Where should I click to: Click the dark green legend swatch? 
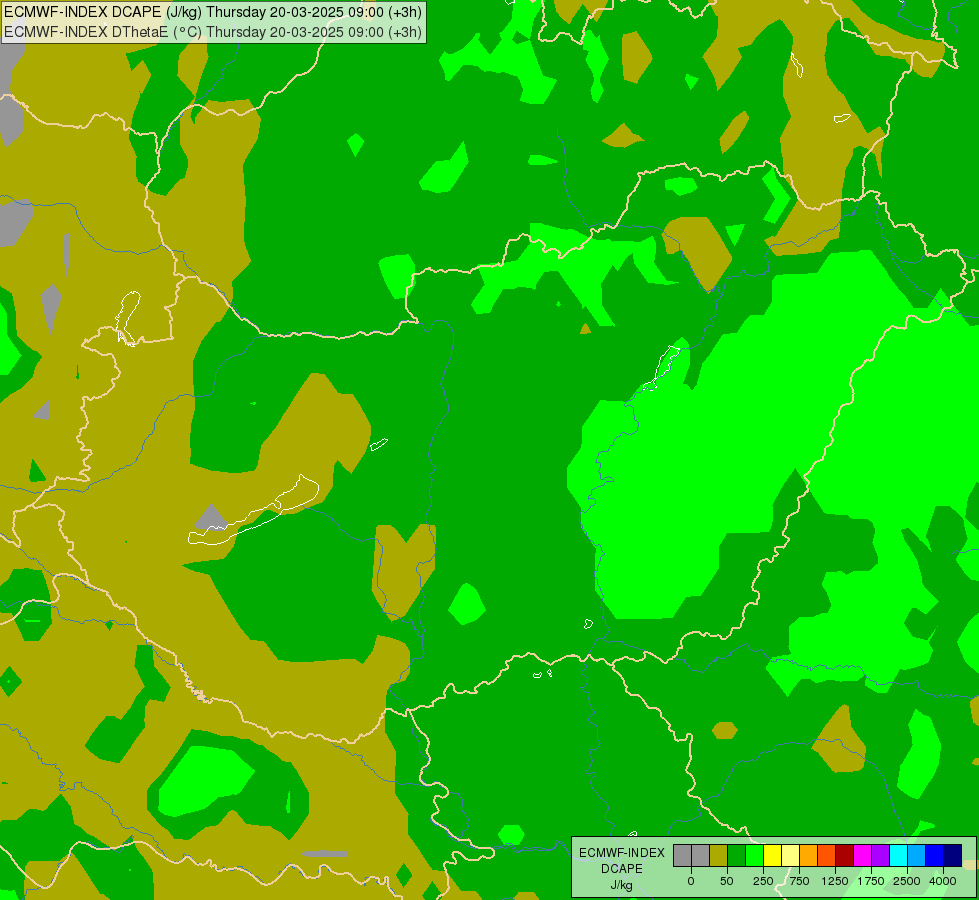click(x=737, y=855)
